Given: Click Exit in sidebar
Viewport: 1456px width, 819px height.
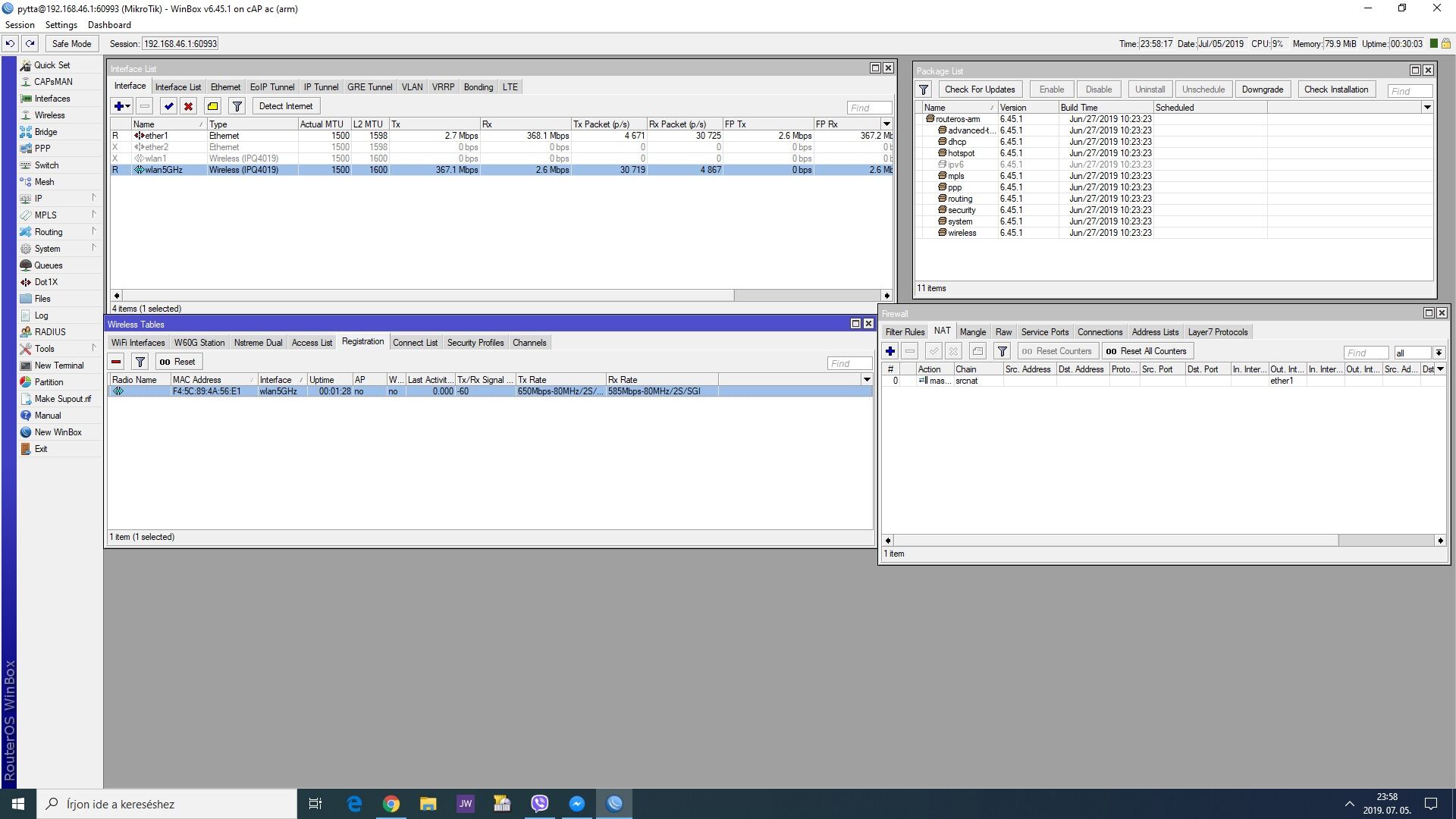Looking at the screenshot, I should pyautogui.click(x=41, y=449).
